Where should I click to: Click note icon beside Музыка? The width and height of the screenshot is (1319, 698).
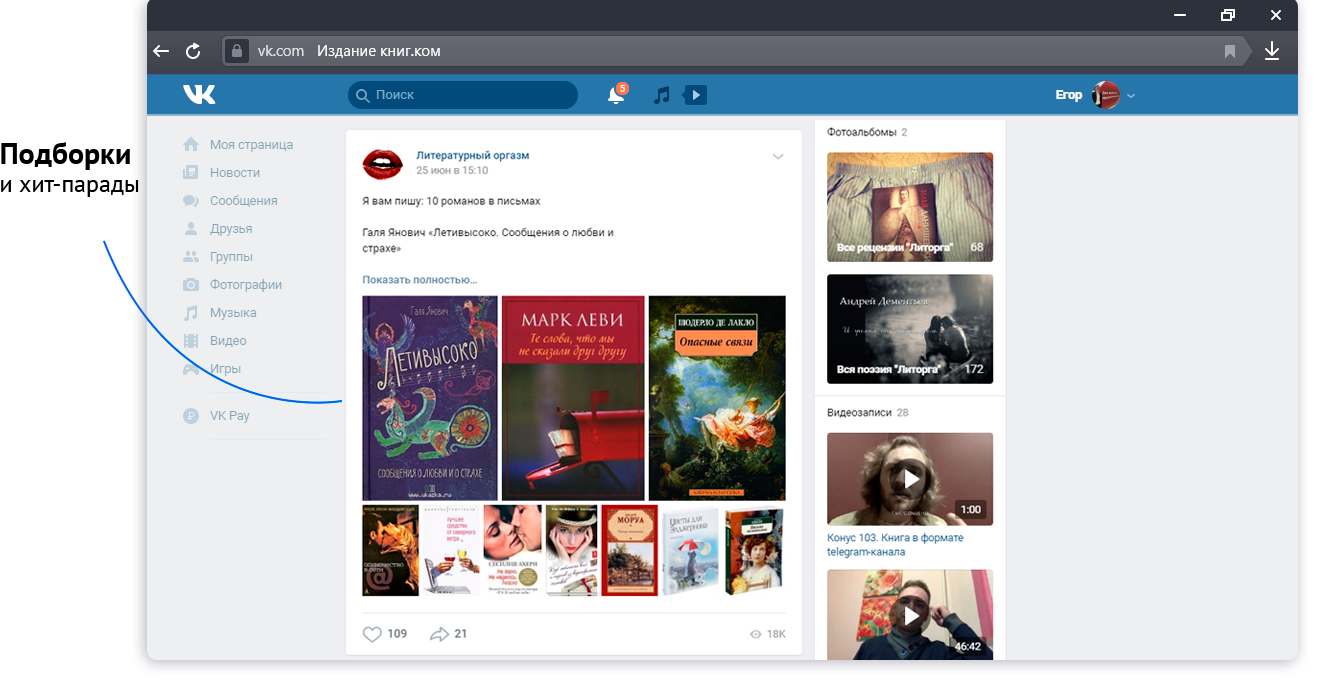[191, 313]
